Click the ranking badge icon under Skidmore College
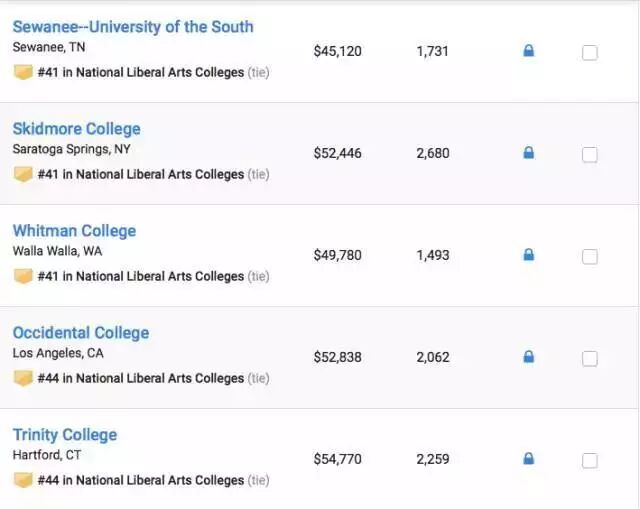The image size is (640, 509). [23, 174]
